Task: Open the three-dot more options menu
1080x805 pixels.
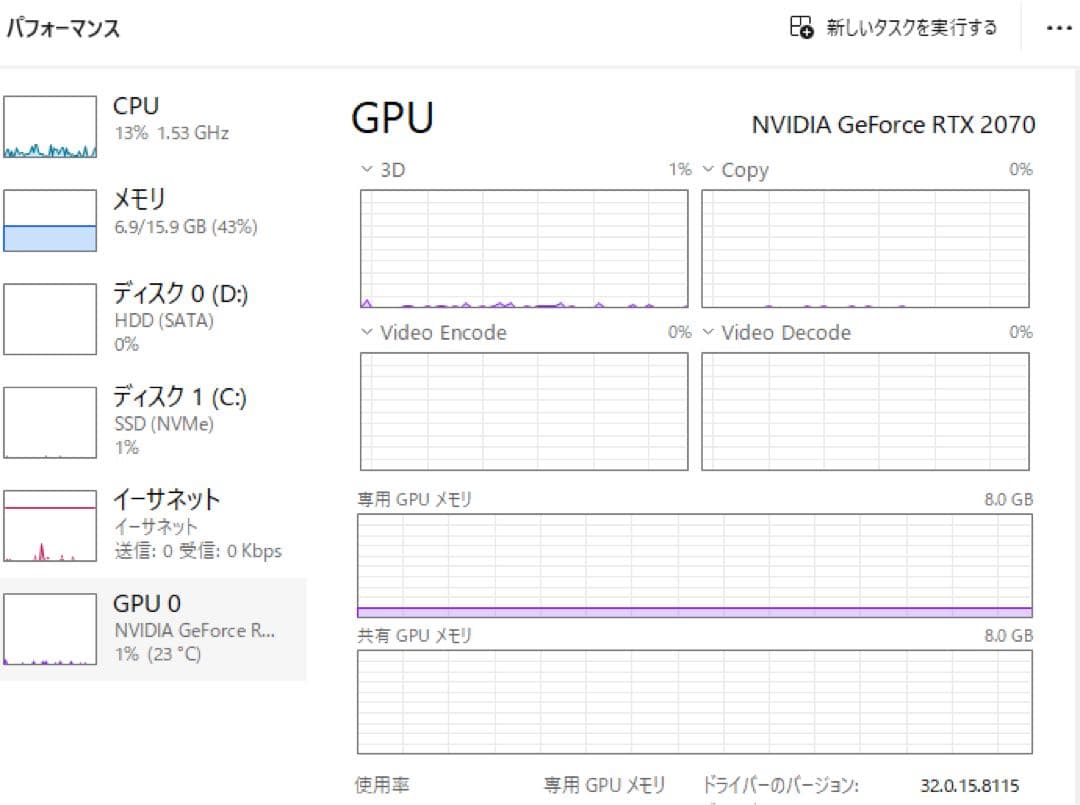Action: pos(1058,28)
